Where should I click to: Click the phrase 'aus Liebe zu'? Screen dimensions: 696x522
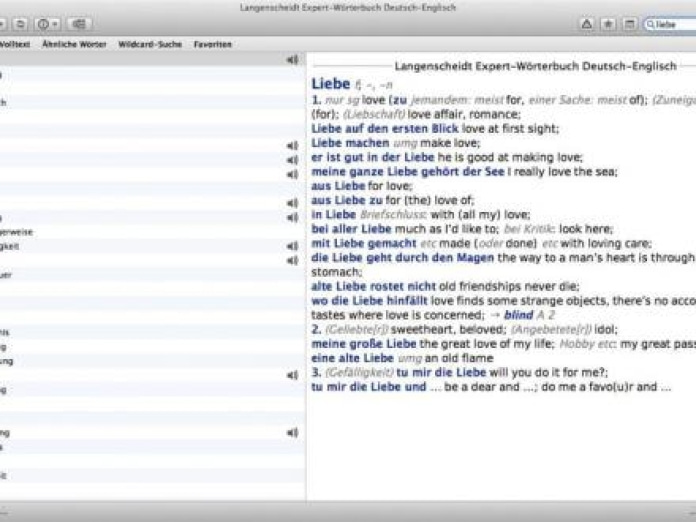coord(347,200)
